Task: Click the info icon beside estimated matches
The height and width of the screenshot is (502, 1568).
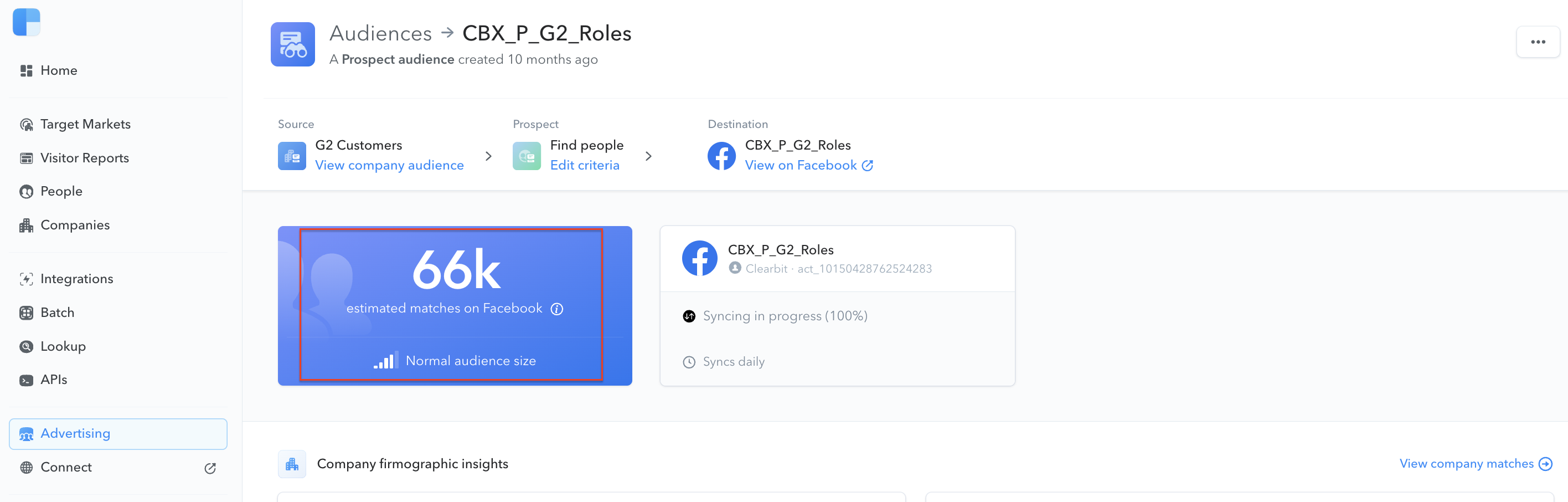Action: point(556,309)
